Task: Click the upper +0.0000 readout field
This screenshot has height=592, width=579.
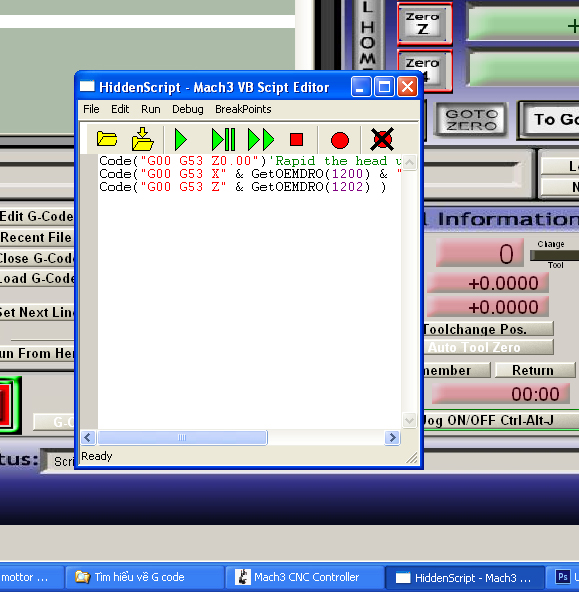Action: pos(488,283)
